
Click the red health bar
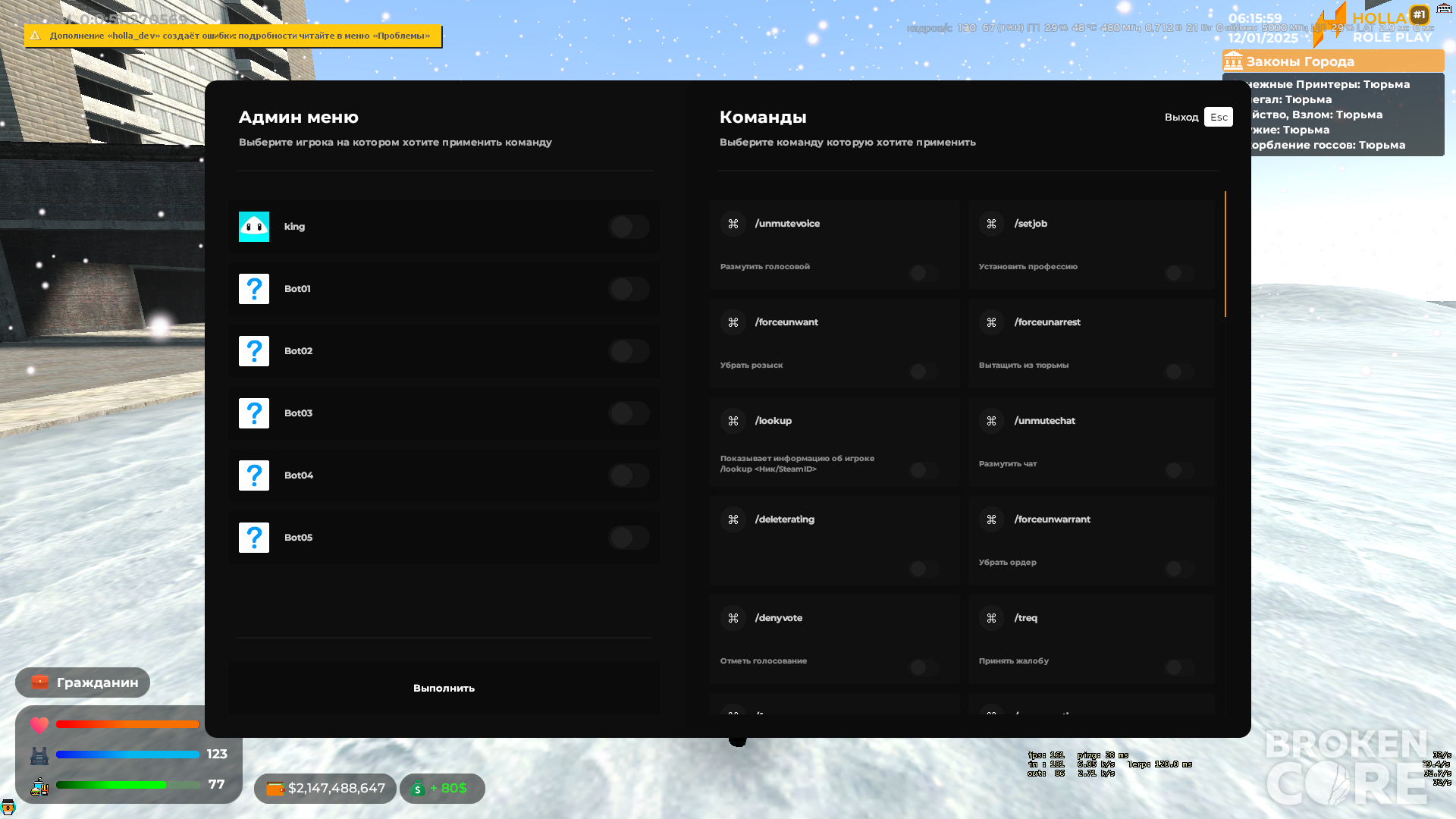click(127, 724)
